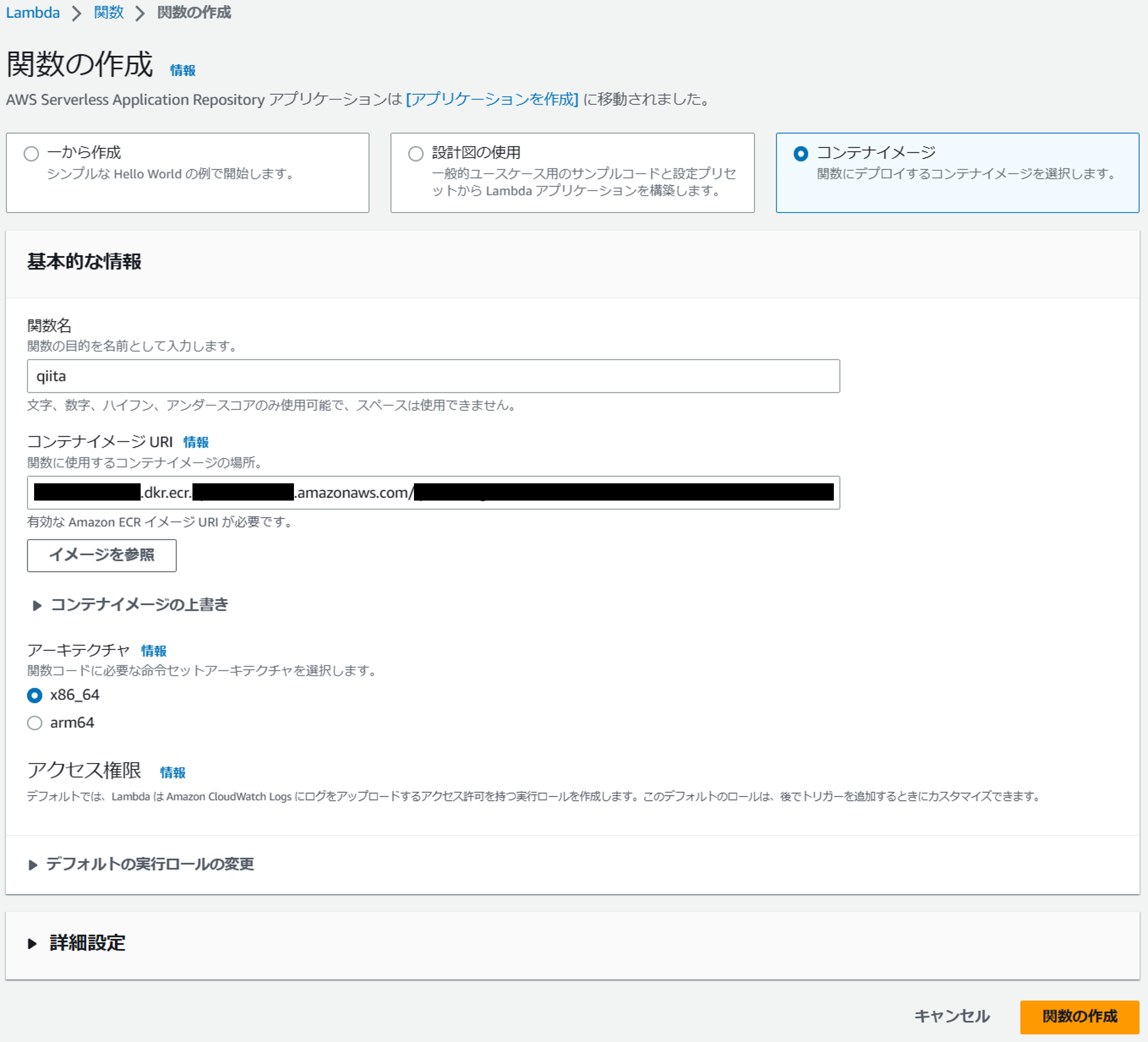Screen dimensions: 1148x1042
Task: Open the 情報 link next to アクセス権限
Action: 173,773
